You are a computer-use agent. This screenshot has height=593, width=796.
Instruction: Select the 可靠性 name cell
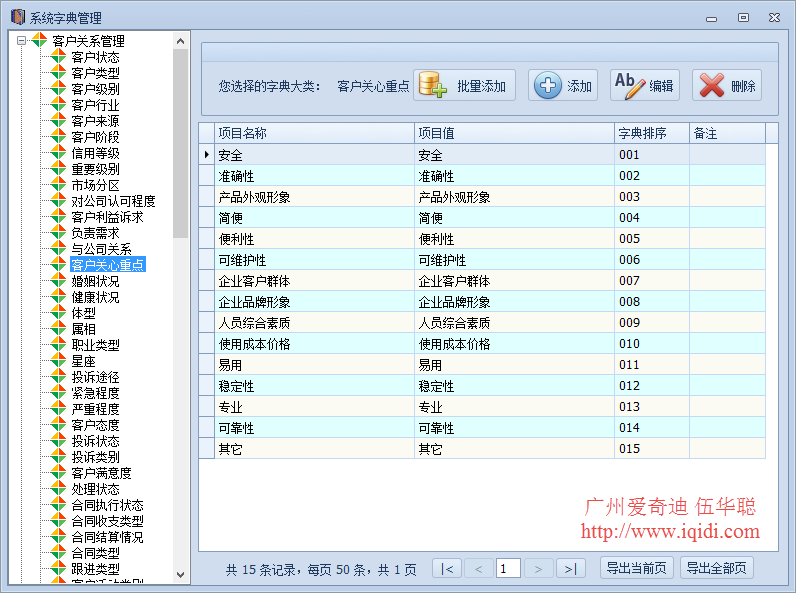click(314, 428)
